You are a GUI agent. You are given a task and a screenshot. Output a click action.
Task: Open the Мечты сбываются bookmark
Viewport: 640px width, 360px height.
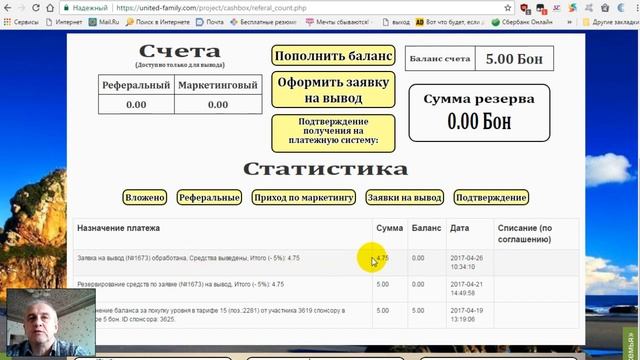[x=338, y=22]
